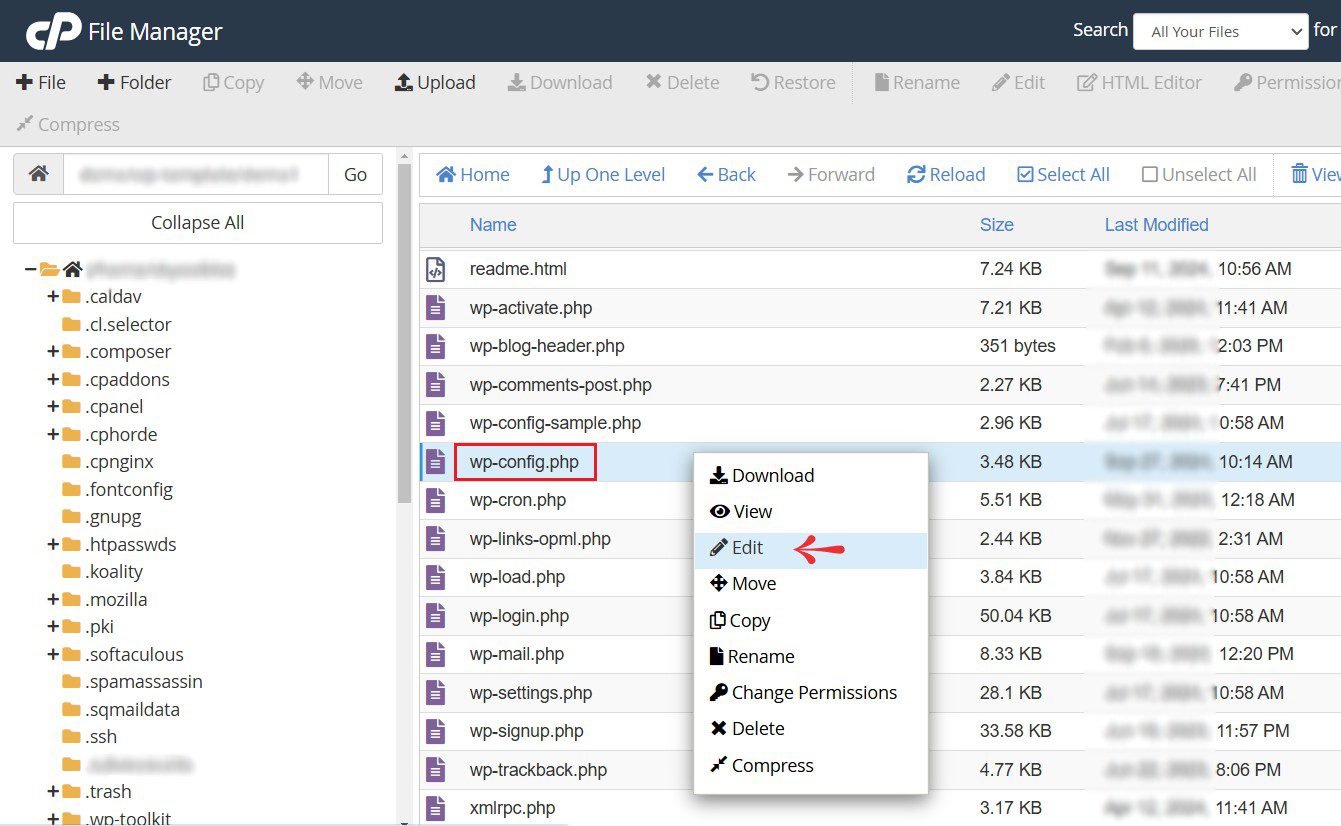Viewport: 1341px width, 826px height.
Task: Click the Edit toolbar button
Action: pyautogui.click(x=1018, y=83)
